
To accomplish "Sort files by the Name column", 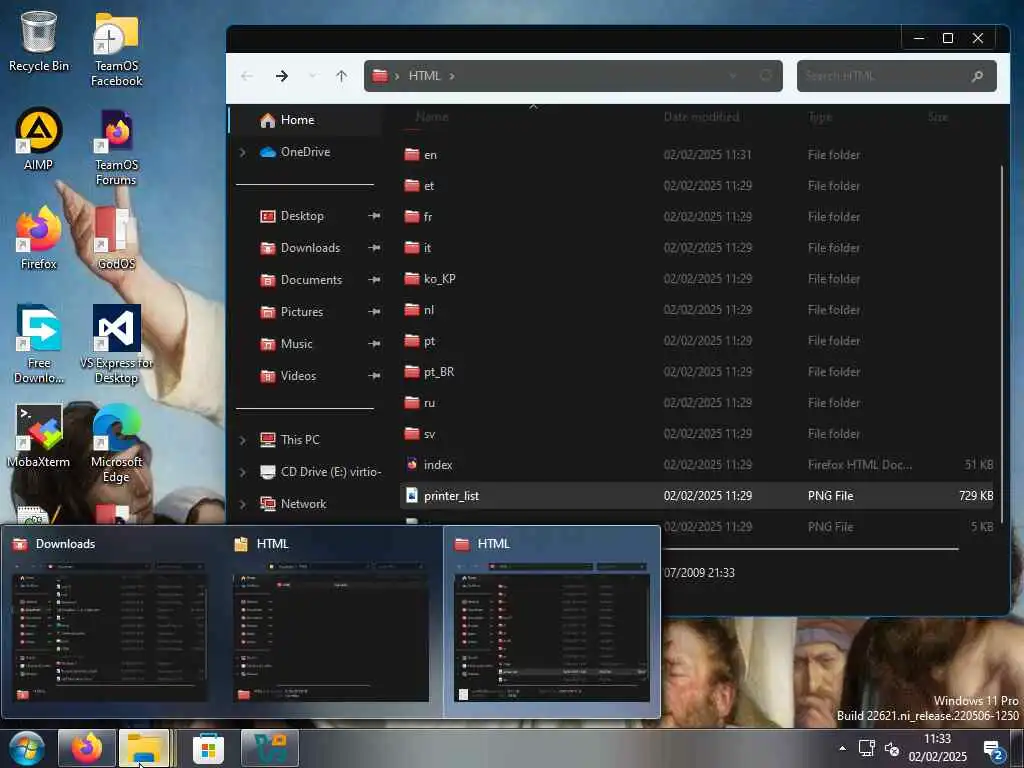I will coord(432,117).
